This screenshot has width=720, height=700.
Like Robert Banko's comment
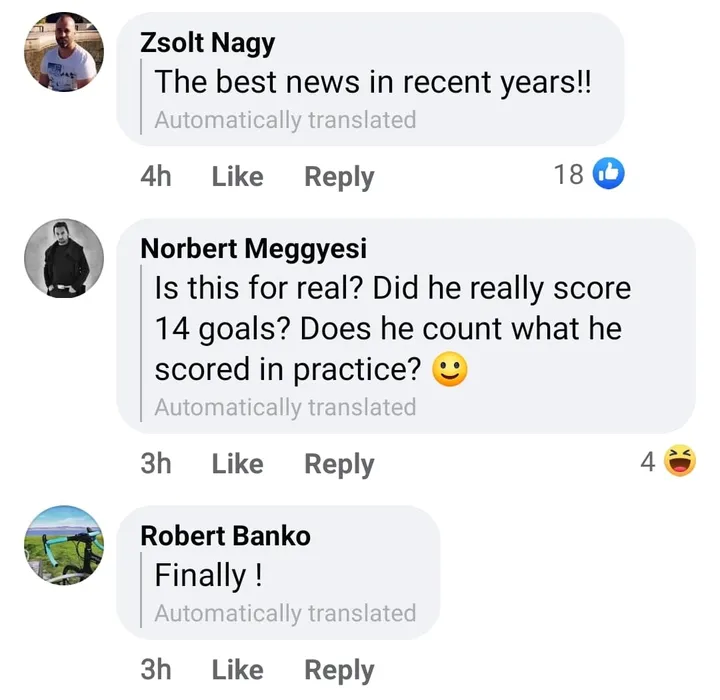(237, 669)
